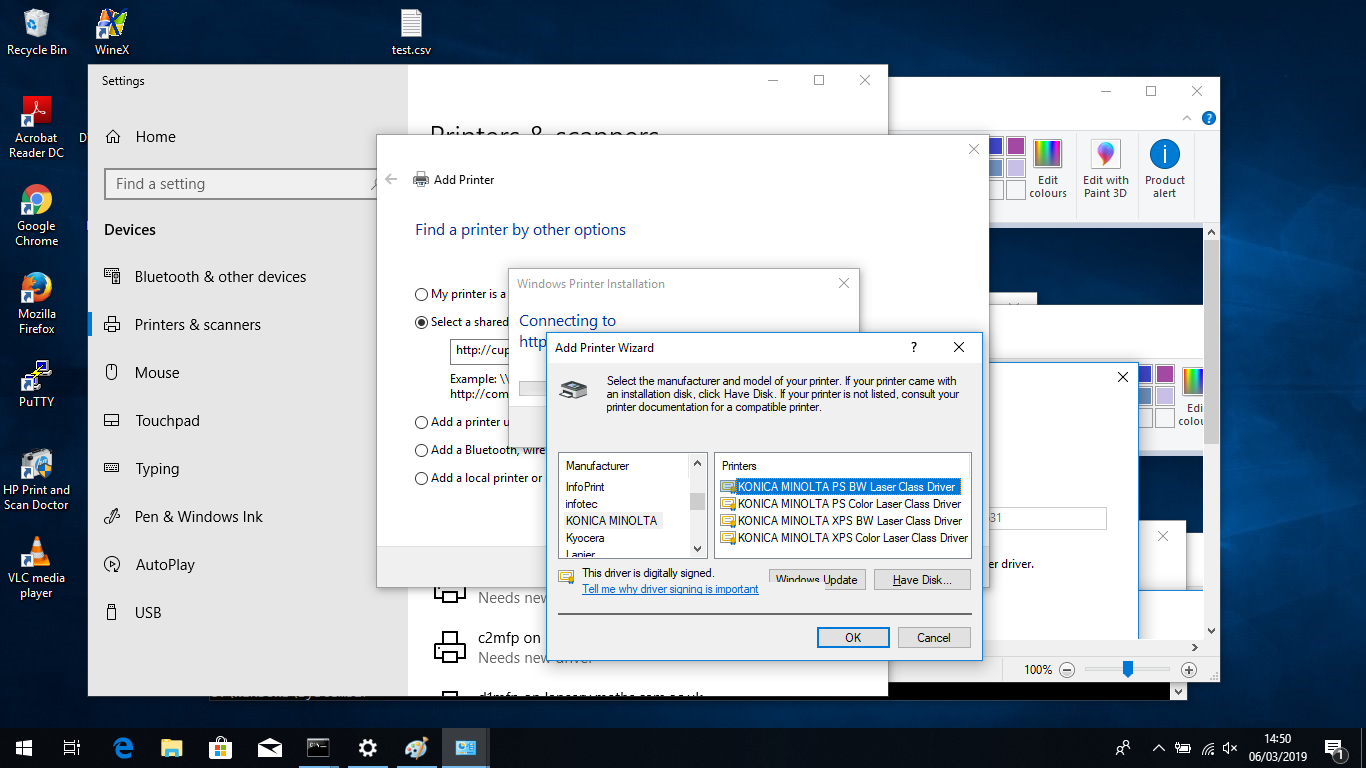
Task: Click the Microsoft Edge taskbar icon
Action: pyautogui.click(x=124, y=748)
